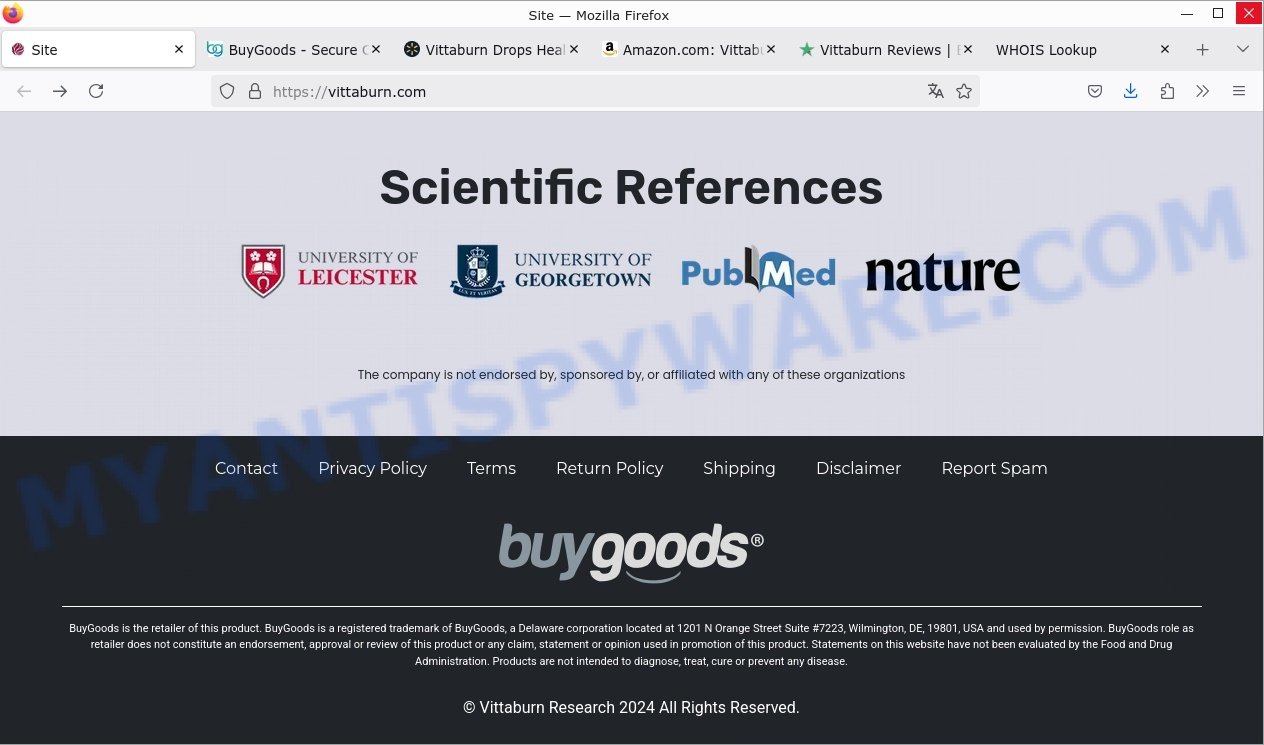Image resolution: width=1264 pixels, height=745 pixels.
Task: Show more toolbar tools overflow chevron
Action: (1203, 91)
